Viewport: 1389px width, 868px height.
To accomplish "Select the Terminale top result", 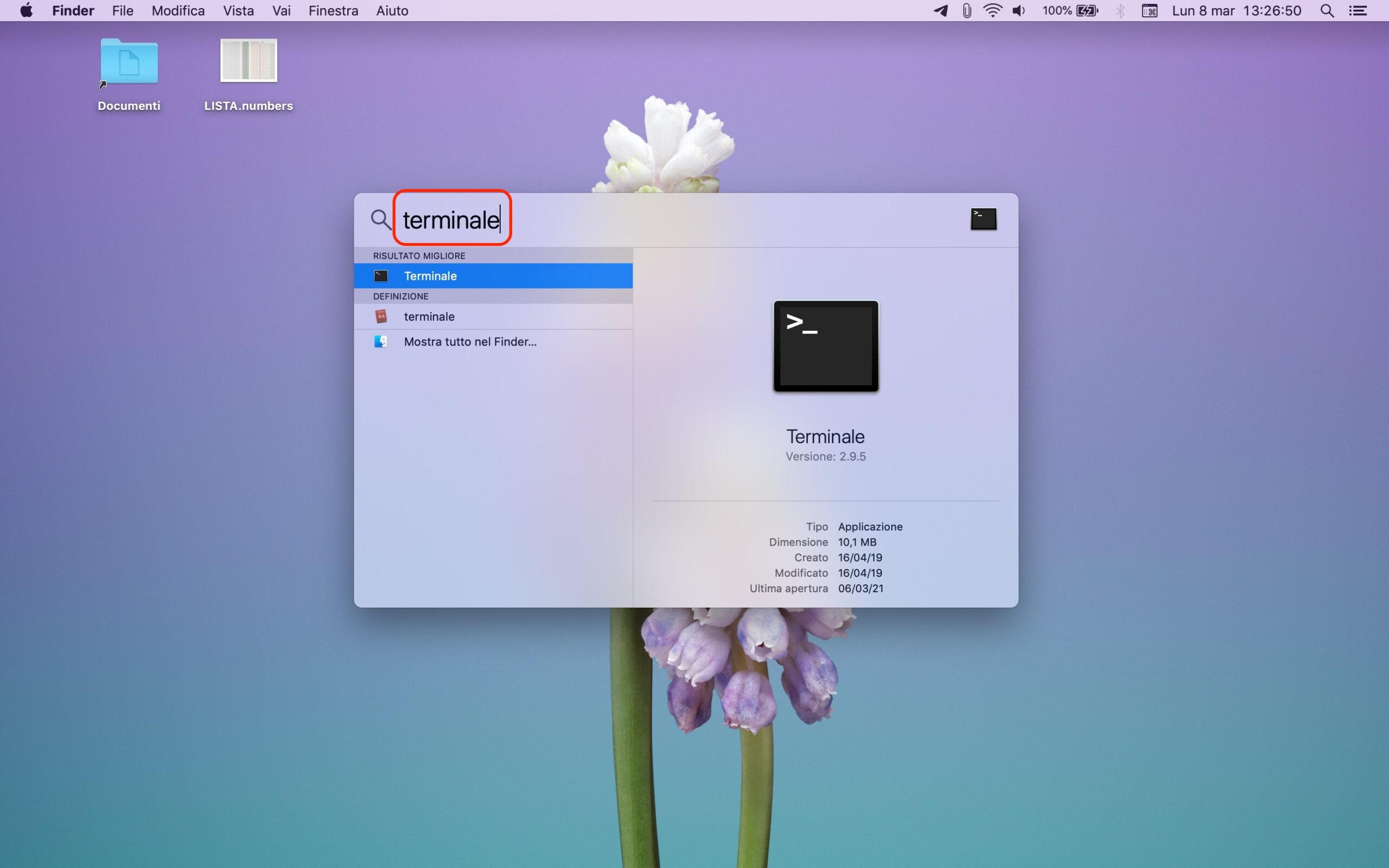I will [493, 276].
